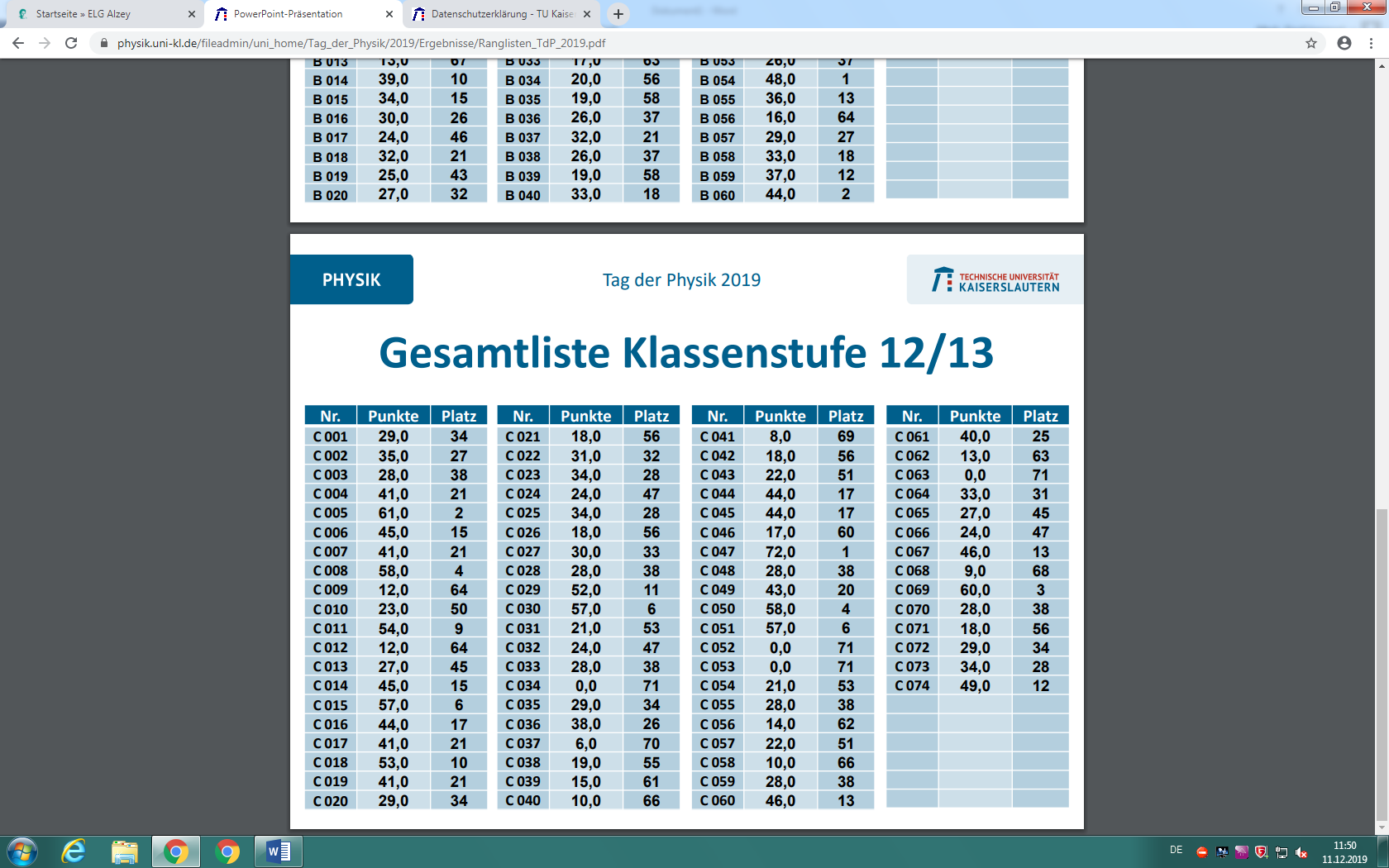The height and width of the screenshot is (868, 1389).
Task: Click the Tag der Physik 2019 title
Action: [x=681, y=279]
